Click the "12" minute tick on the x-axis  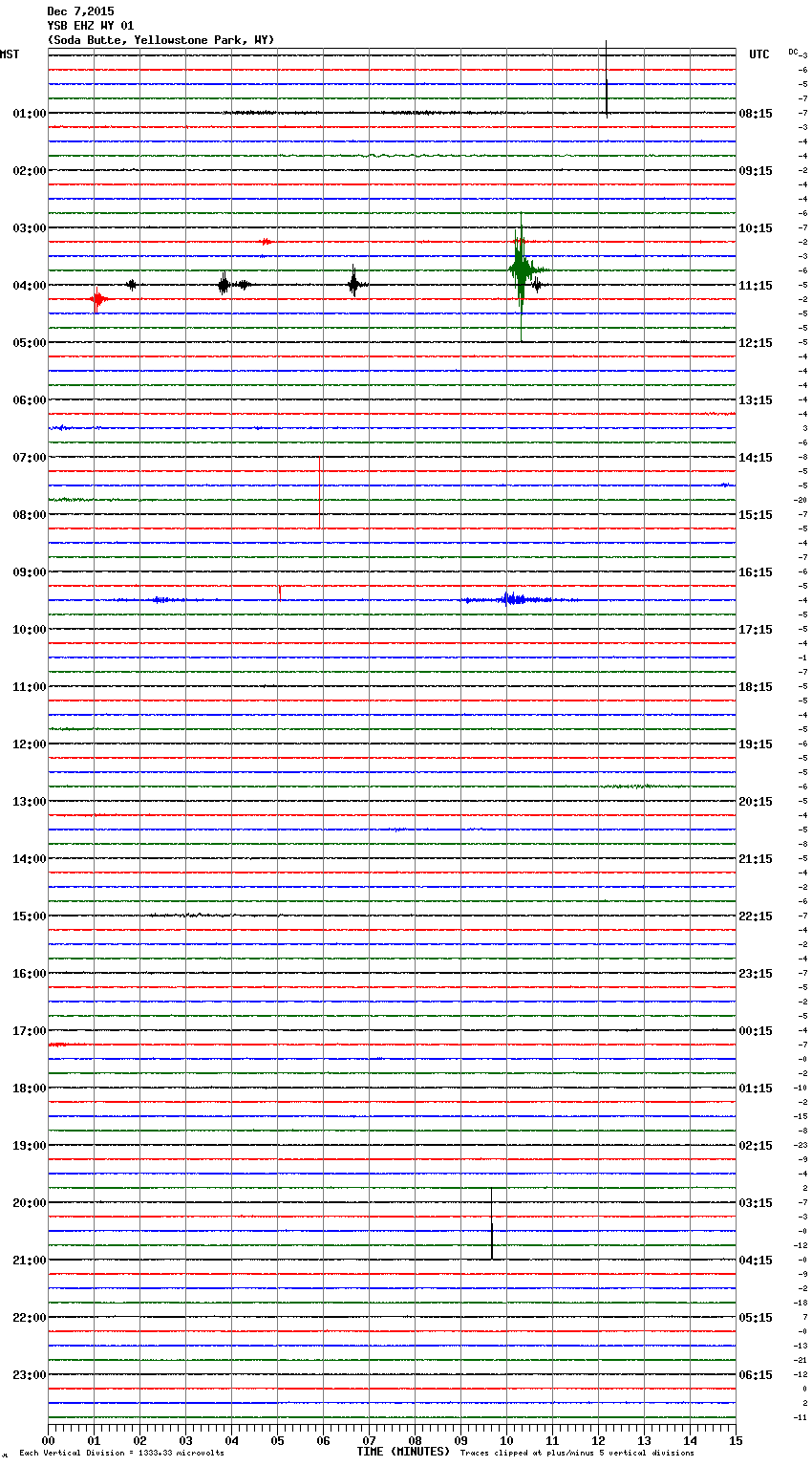pyautogui.click(x=598, y=1440)
